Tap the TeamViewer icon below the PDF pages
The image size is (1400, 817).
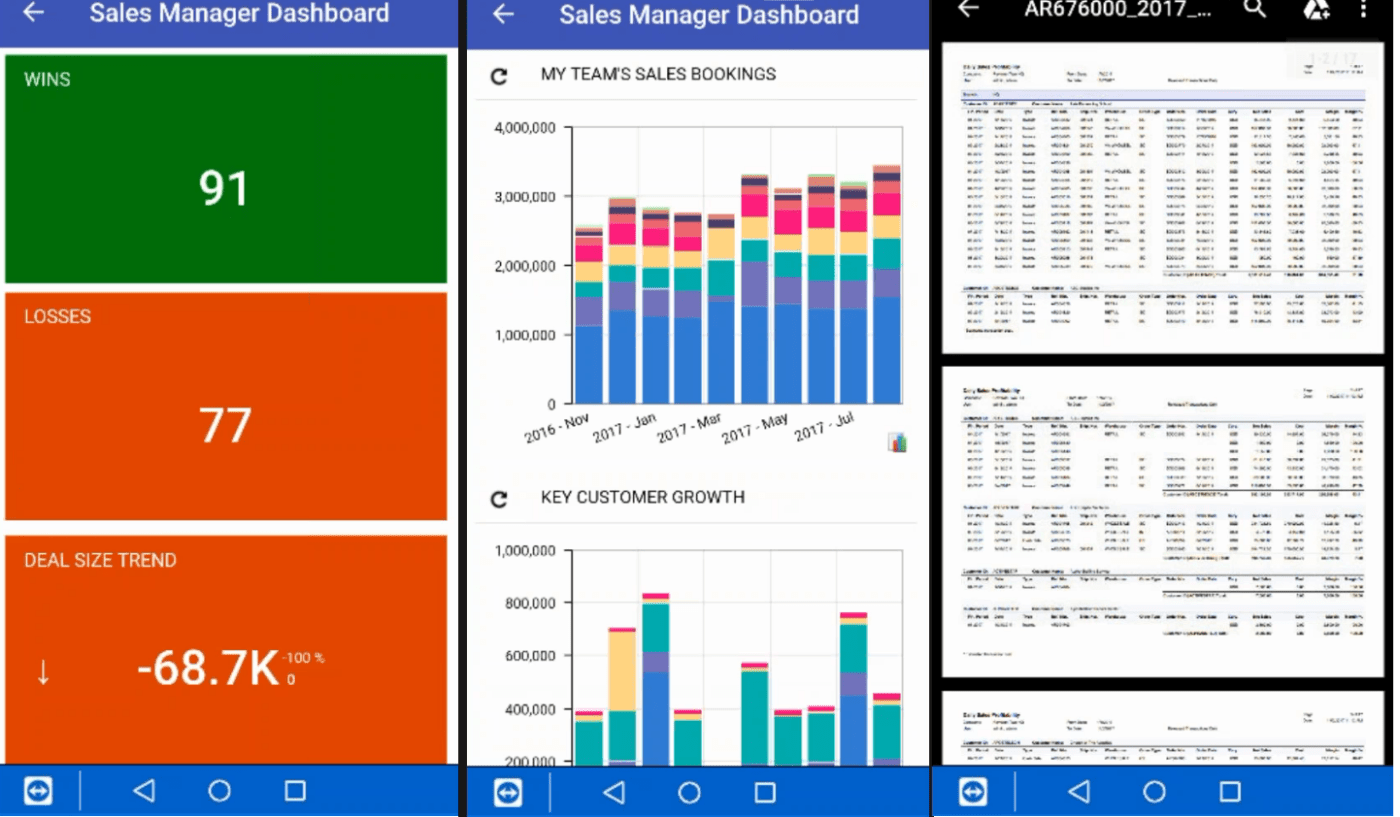(x=973, y=792)
